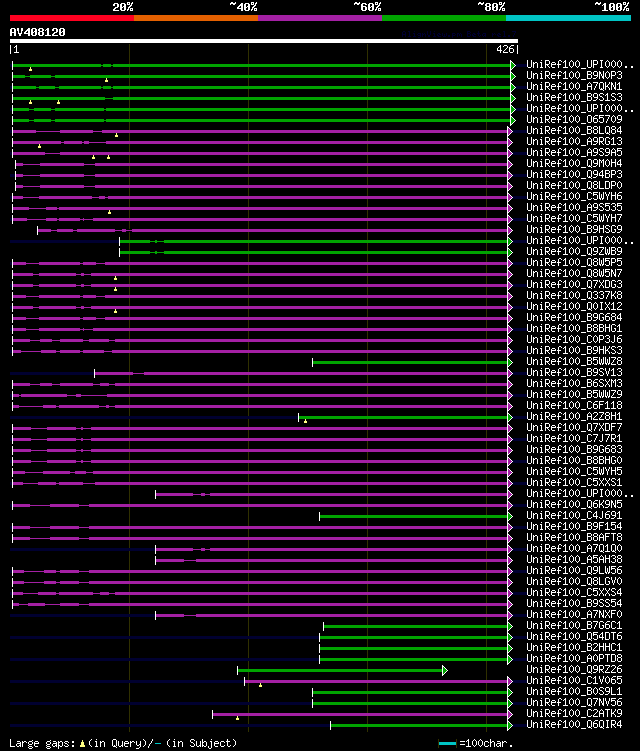
Task: Open the UniRef100_Q6K9N5 entry
Action: point(574,505)
